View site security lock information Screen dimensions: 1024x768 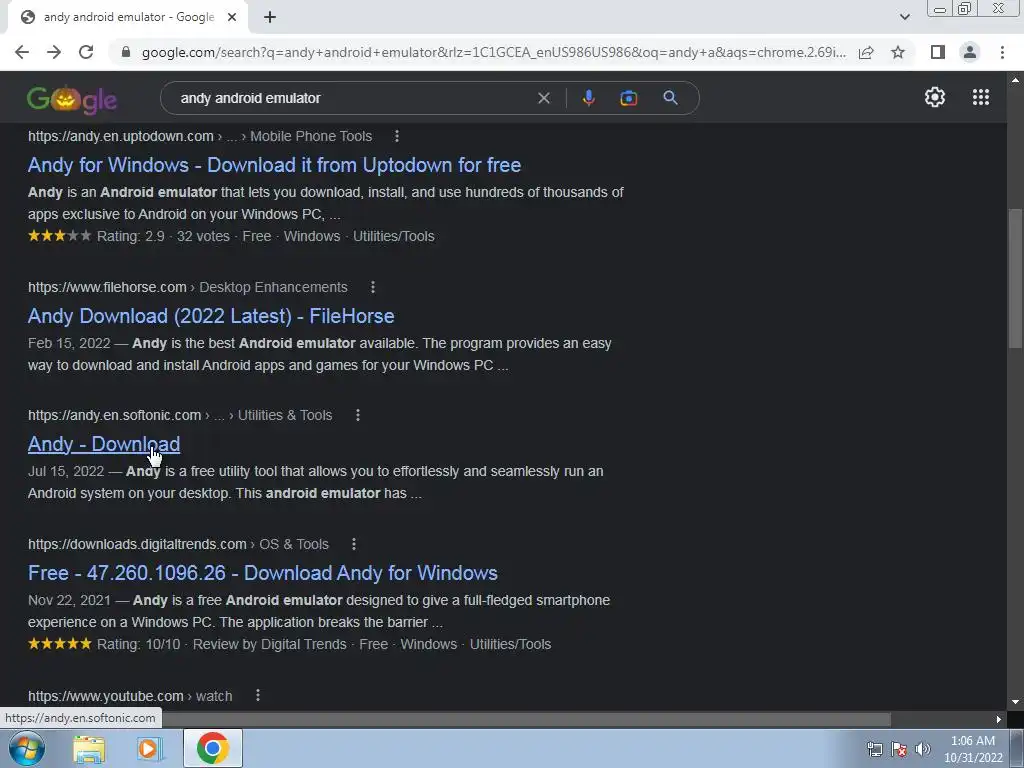point(126,52)
